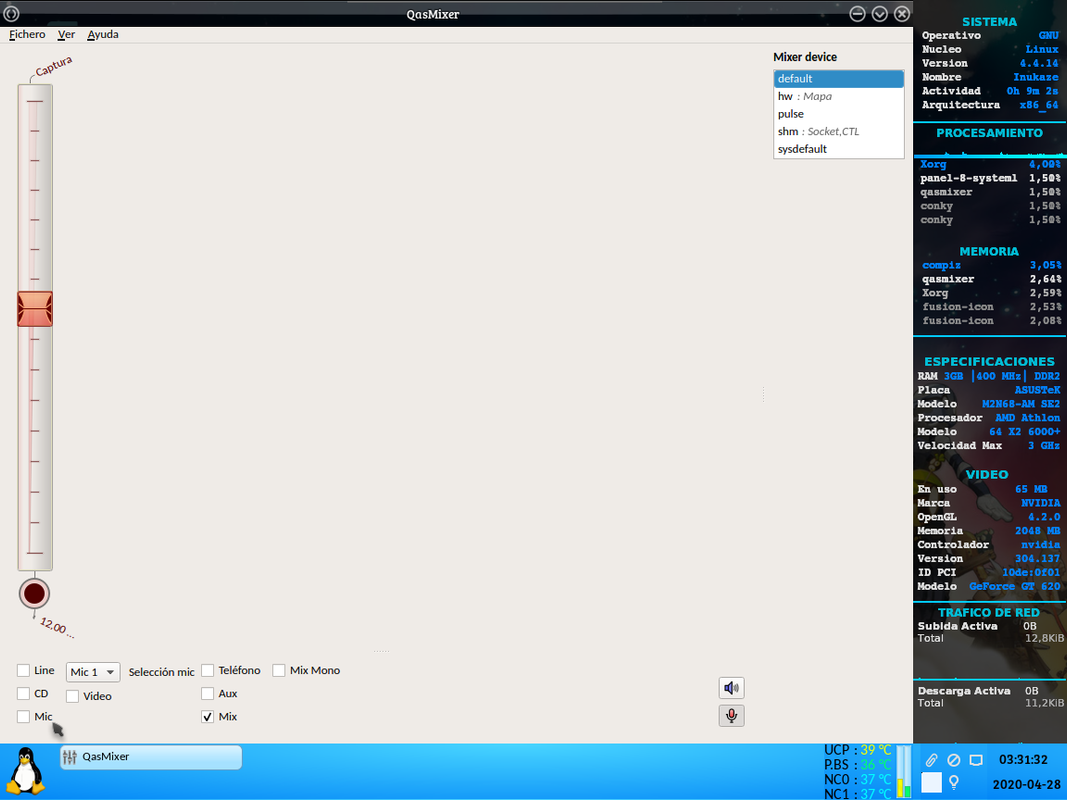Select the default mixer device
This screenshot has height=800, width=1067.
pyautogui.click(x=838, y=78)
